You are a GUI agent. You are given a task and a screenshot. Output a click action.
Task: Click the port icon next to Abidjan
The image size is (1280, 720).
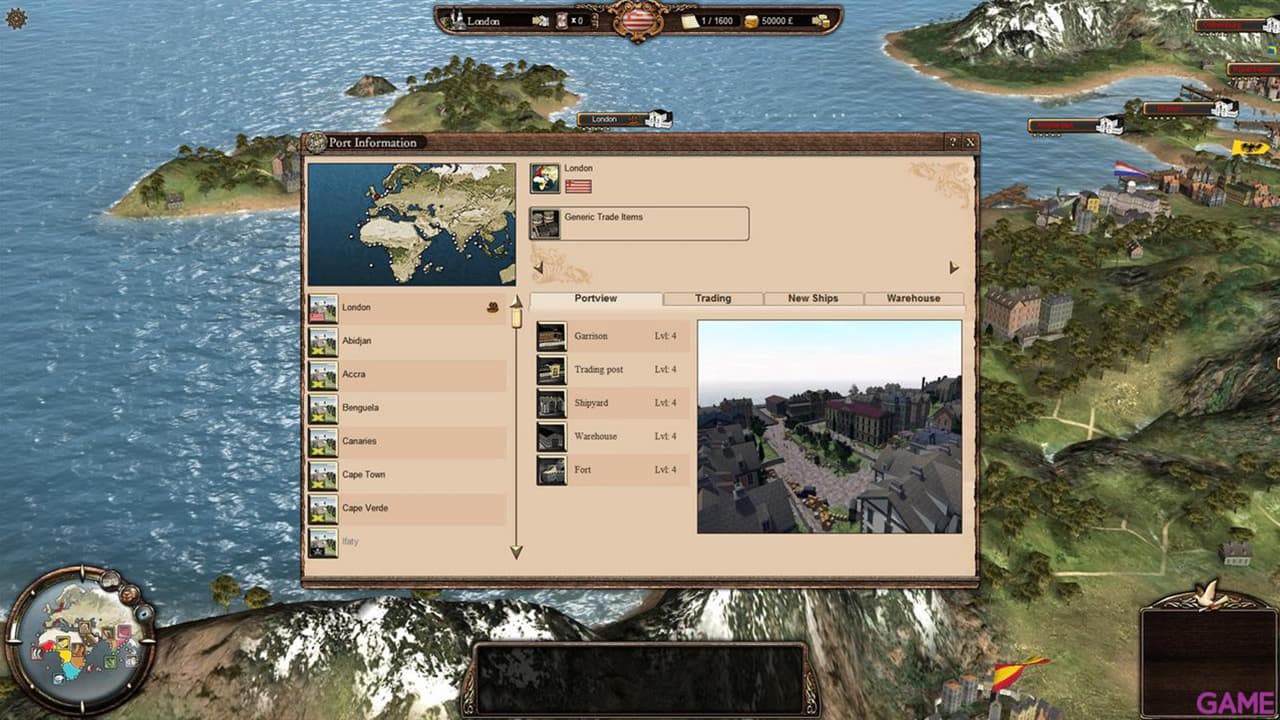point(323,342)
